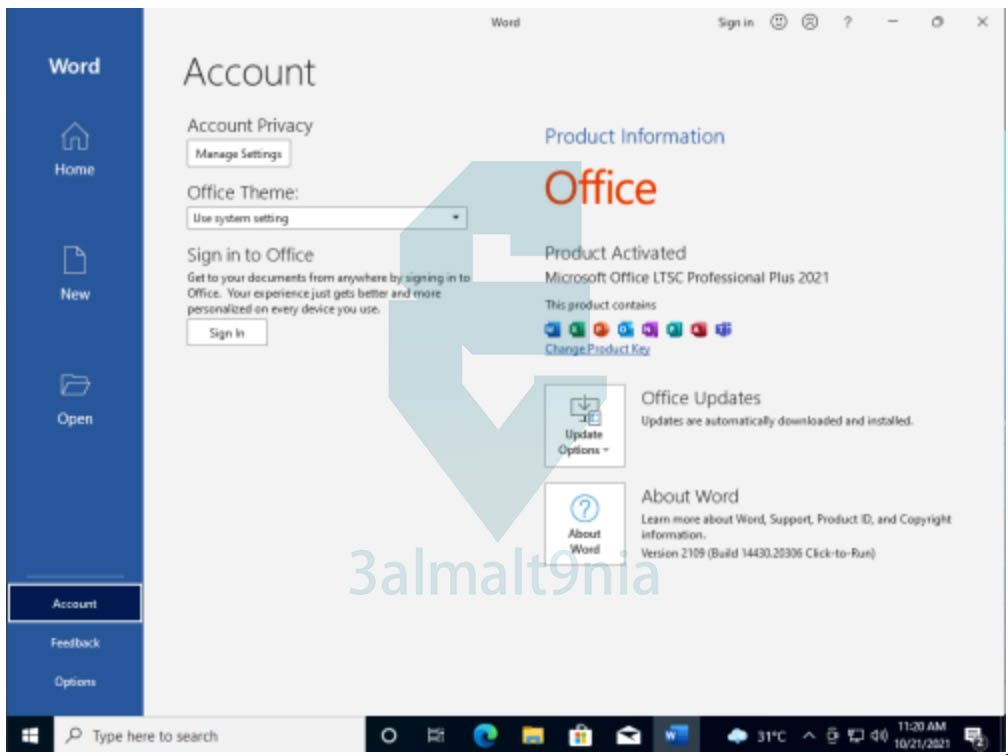Click the OneNote icon under product contains

[x=650, y=330]
